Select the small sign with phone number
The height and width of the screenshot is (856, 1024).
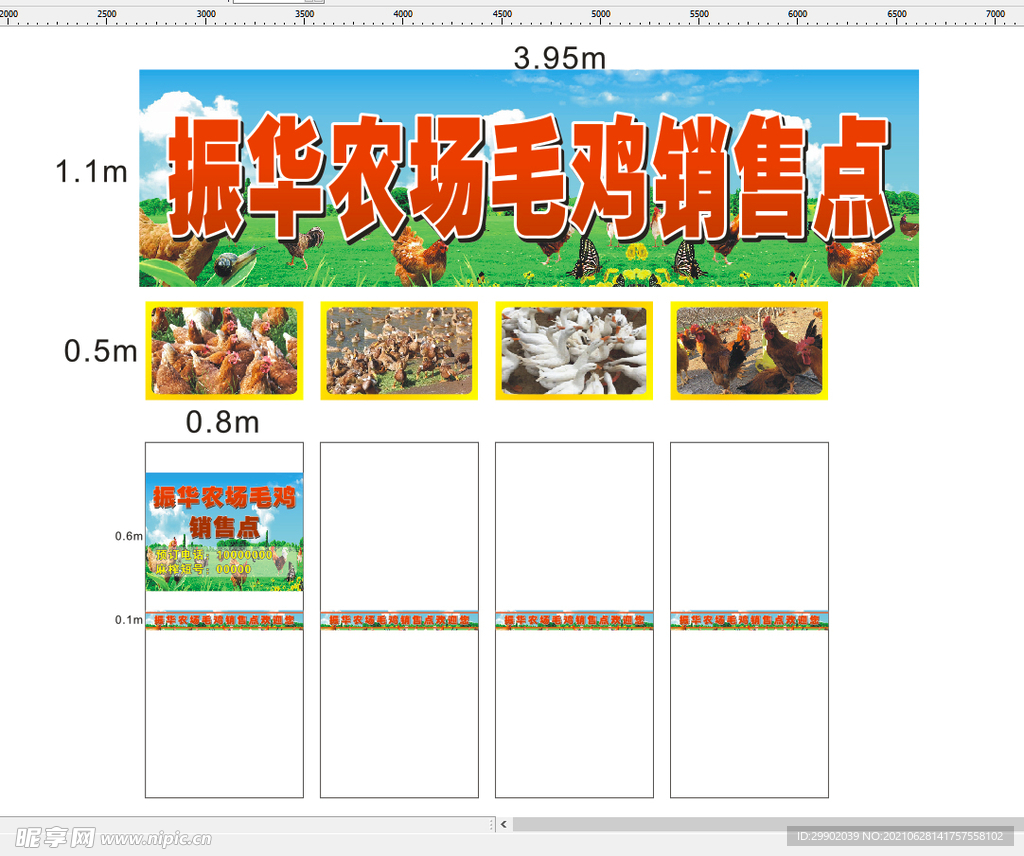224,532
